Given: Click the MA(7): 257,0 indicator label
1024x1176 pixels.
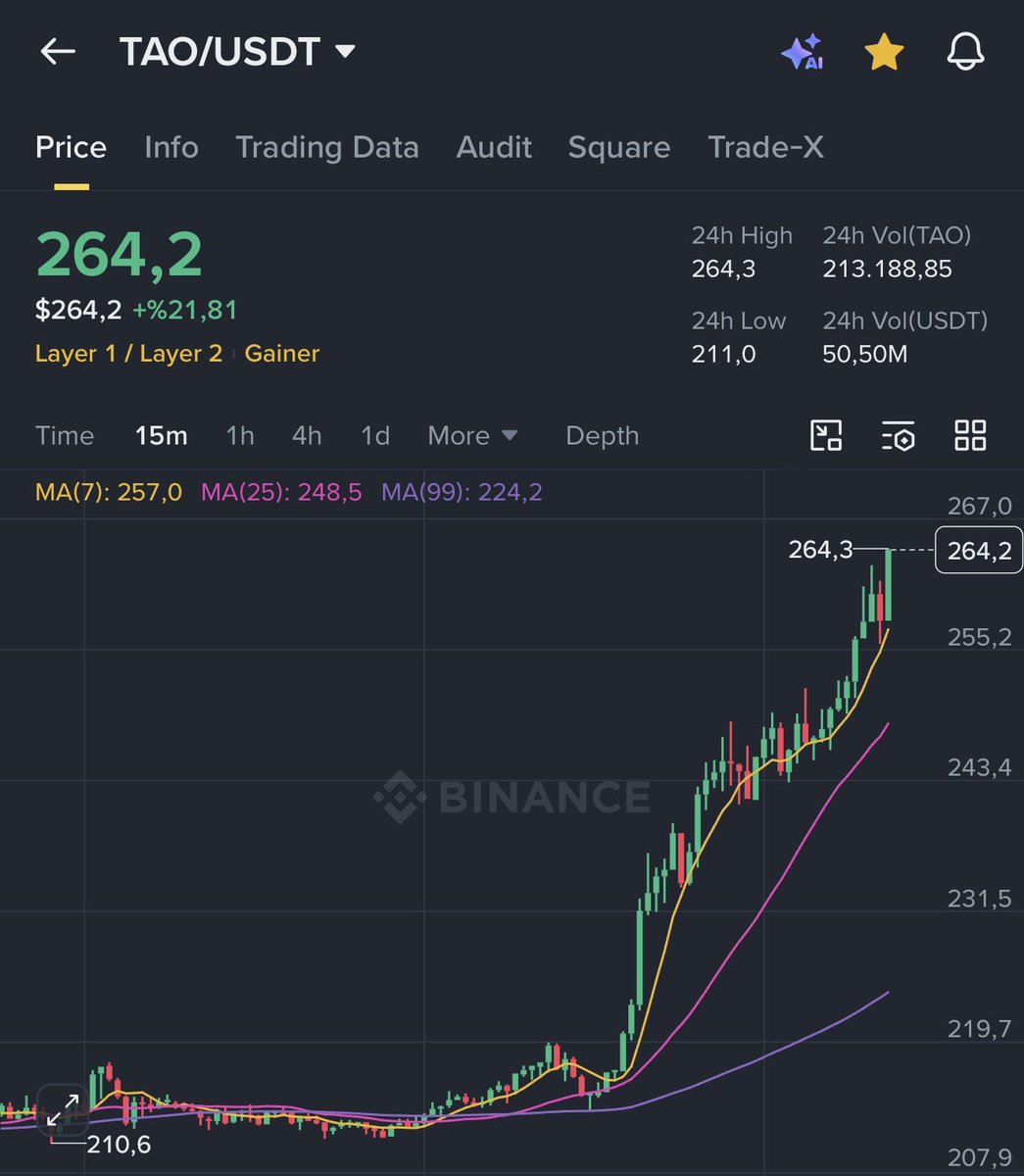Looking at the screenshot, I should click(x=109, y=492).
